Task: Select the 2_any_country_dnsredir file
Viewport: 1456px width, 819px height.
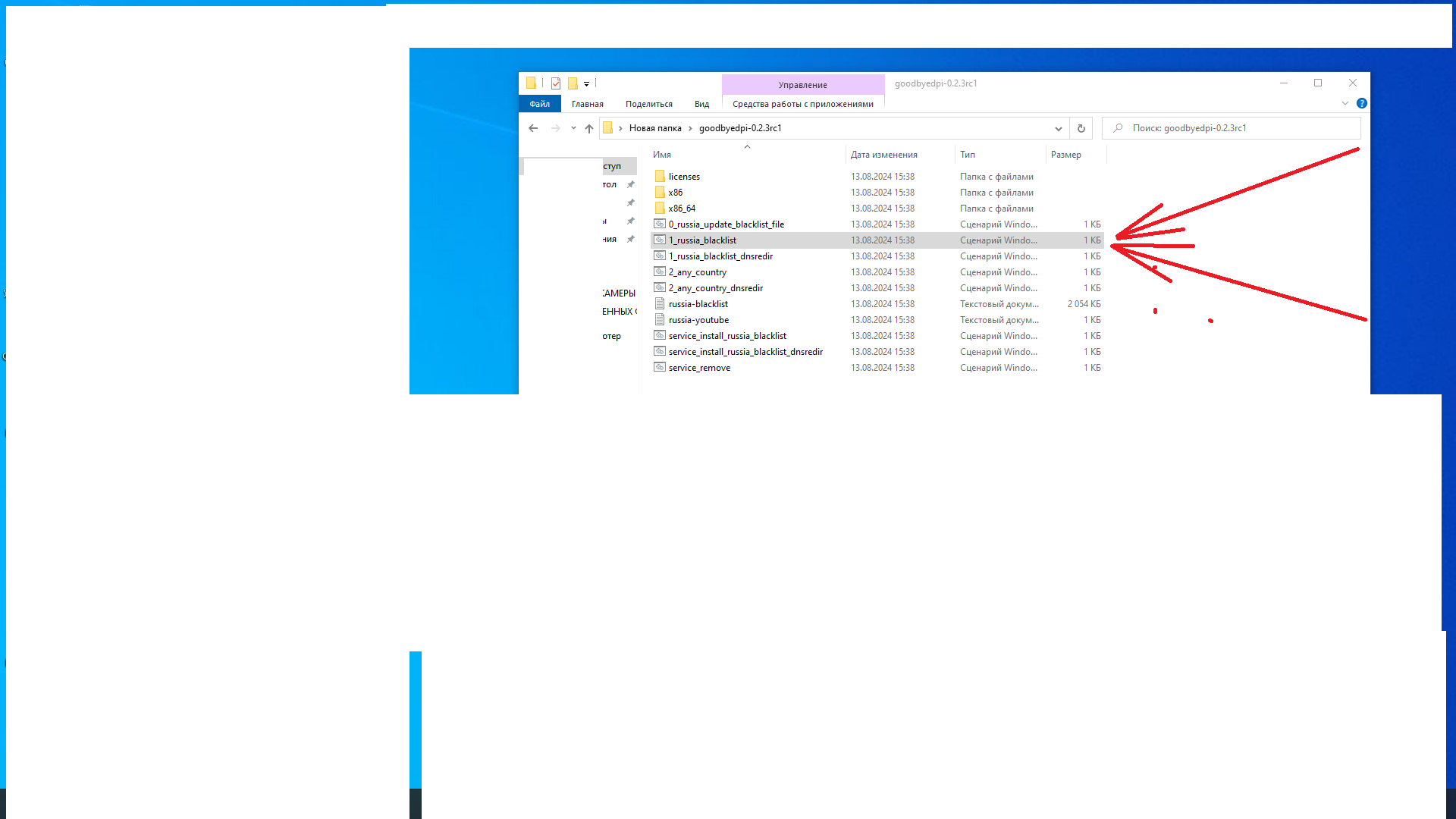Action: (x=715, y=288)
